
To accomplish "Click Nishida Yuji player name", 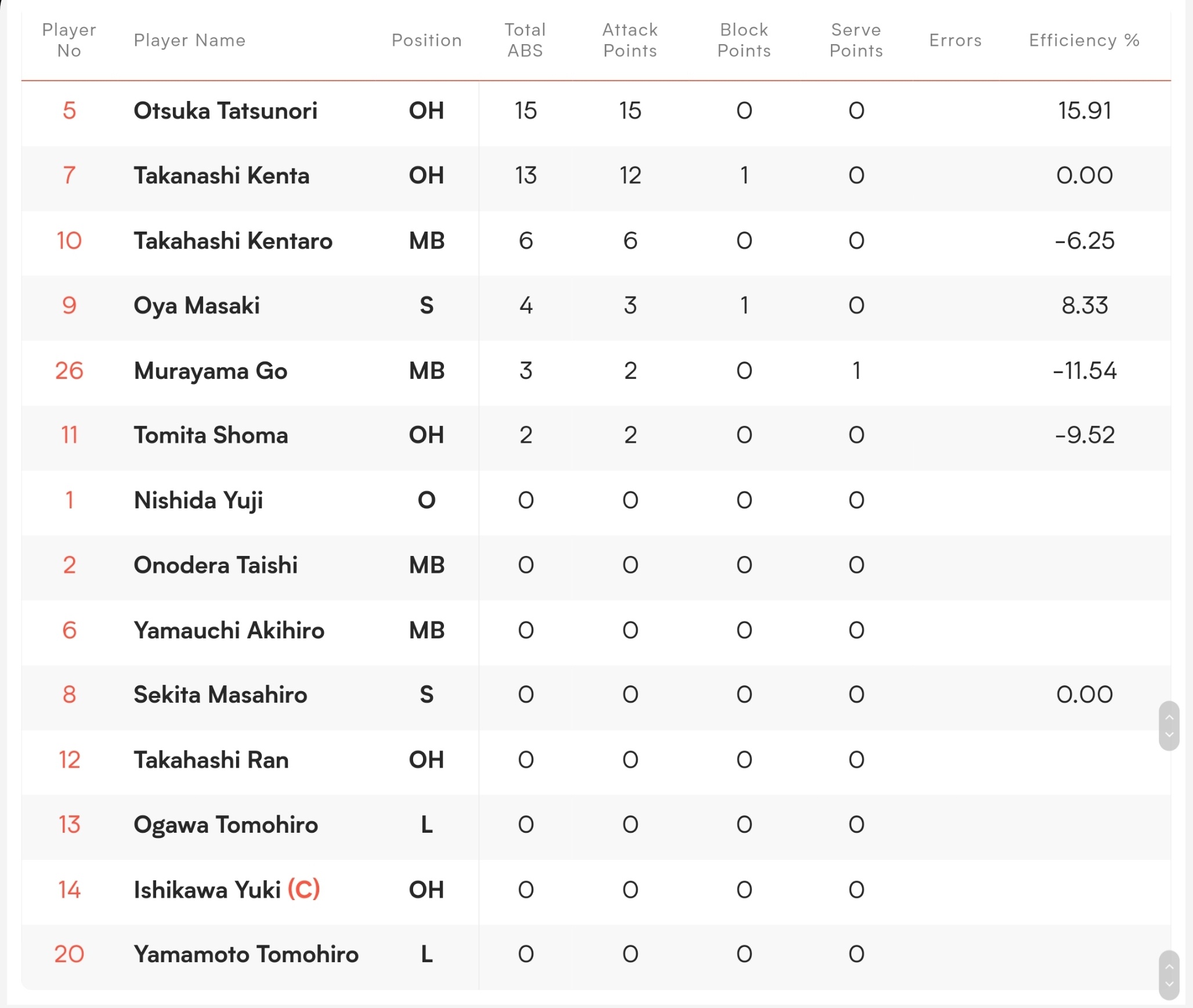I will coord(198,500).
